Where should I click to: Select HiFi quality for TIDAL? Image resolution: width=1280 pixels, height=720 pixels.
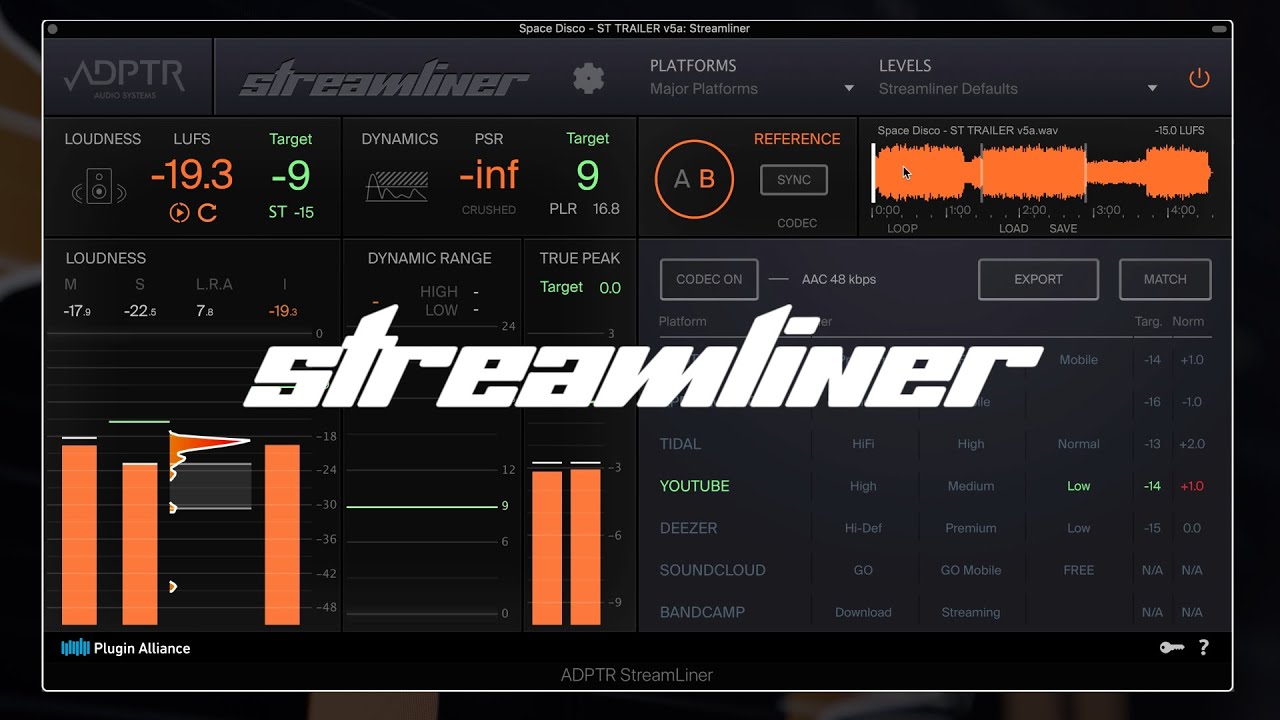point(863,443)
